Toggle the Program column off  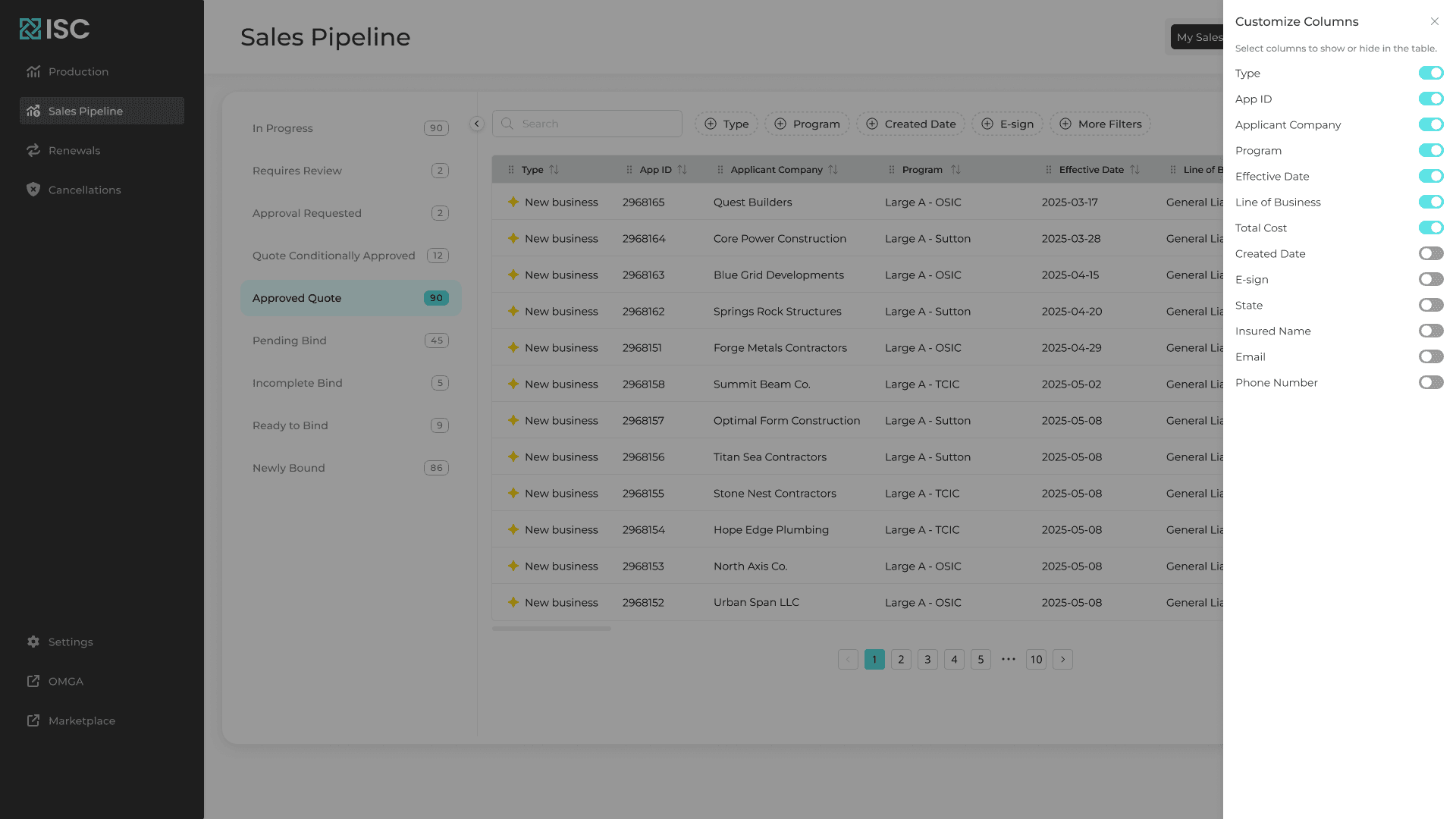click(1431, 150)
